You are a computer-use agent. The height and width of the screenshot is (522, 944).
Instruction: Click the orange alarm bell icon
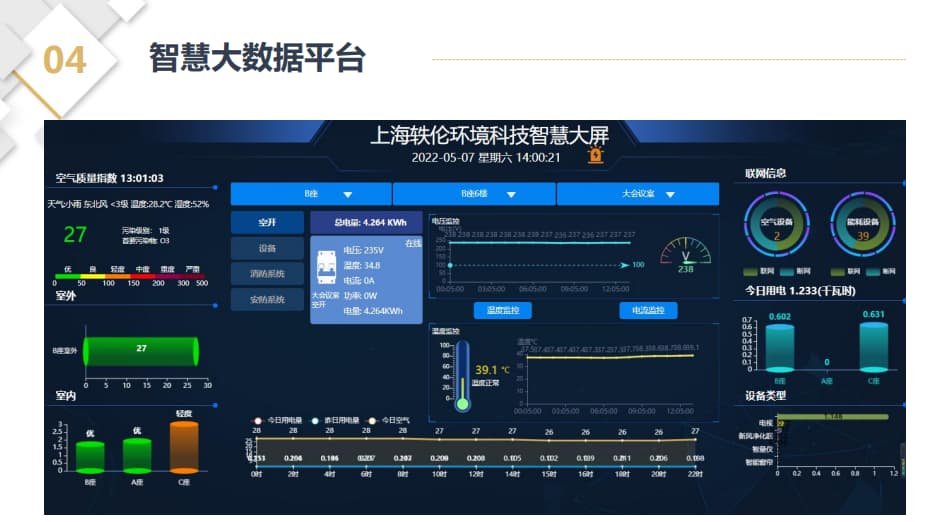click(595, 155)
